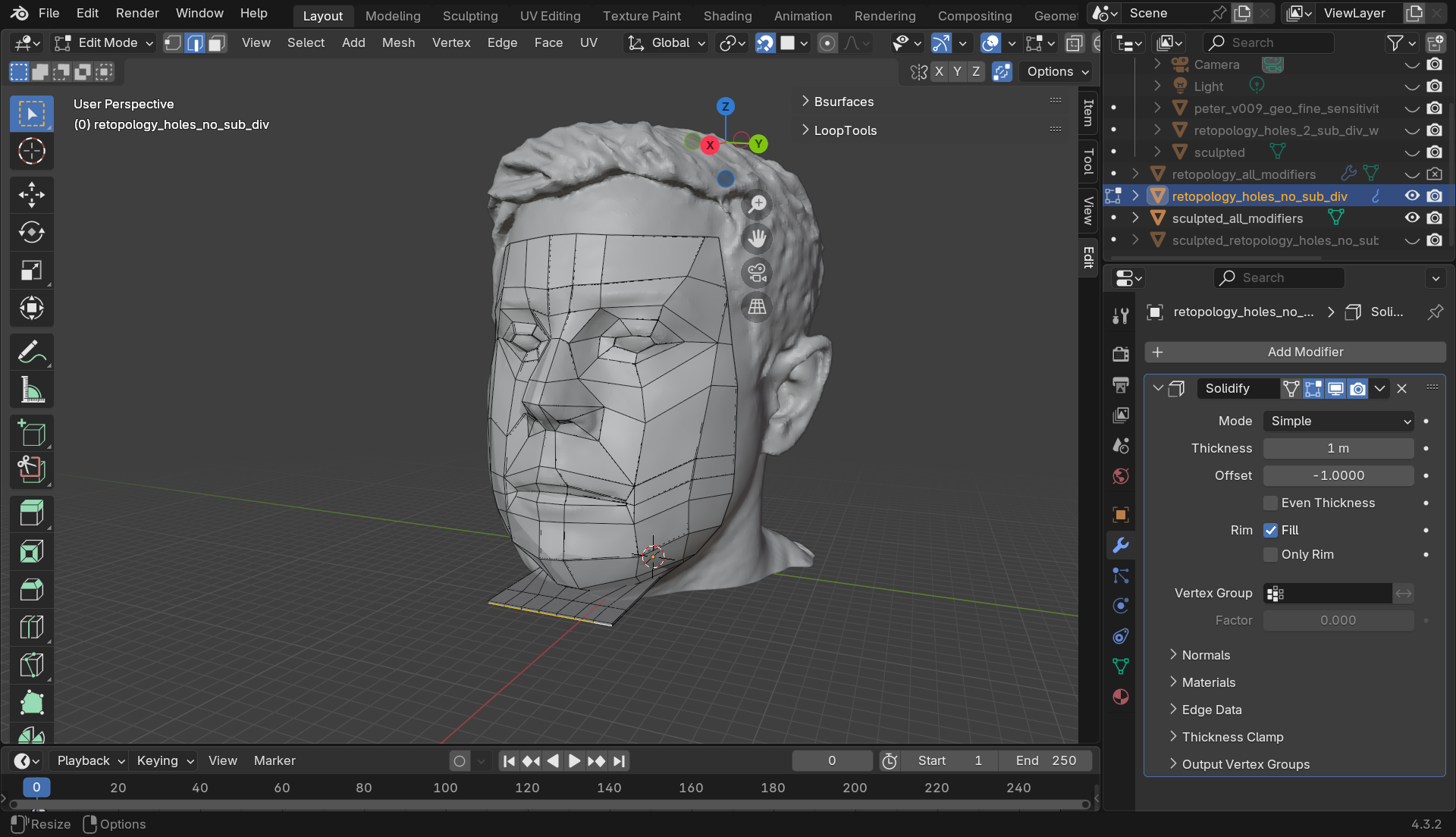Activate the Annotate pencil tool
1456x837 pixels.
pos(31,352)
